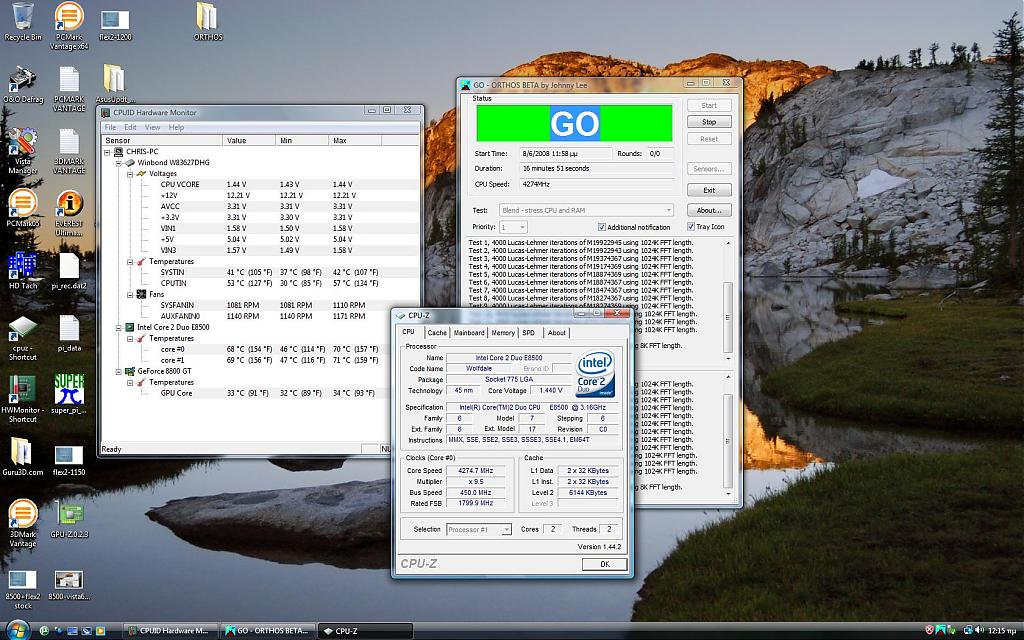This screenshot has height=640, width=1024.
Task: Open the File menu in Hardware Monitor
Action: (x=110, y=127)
